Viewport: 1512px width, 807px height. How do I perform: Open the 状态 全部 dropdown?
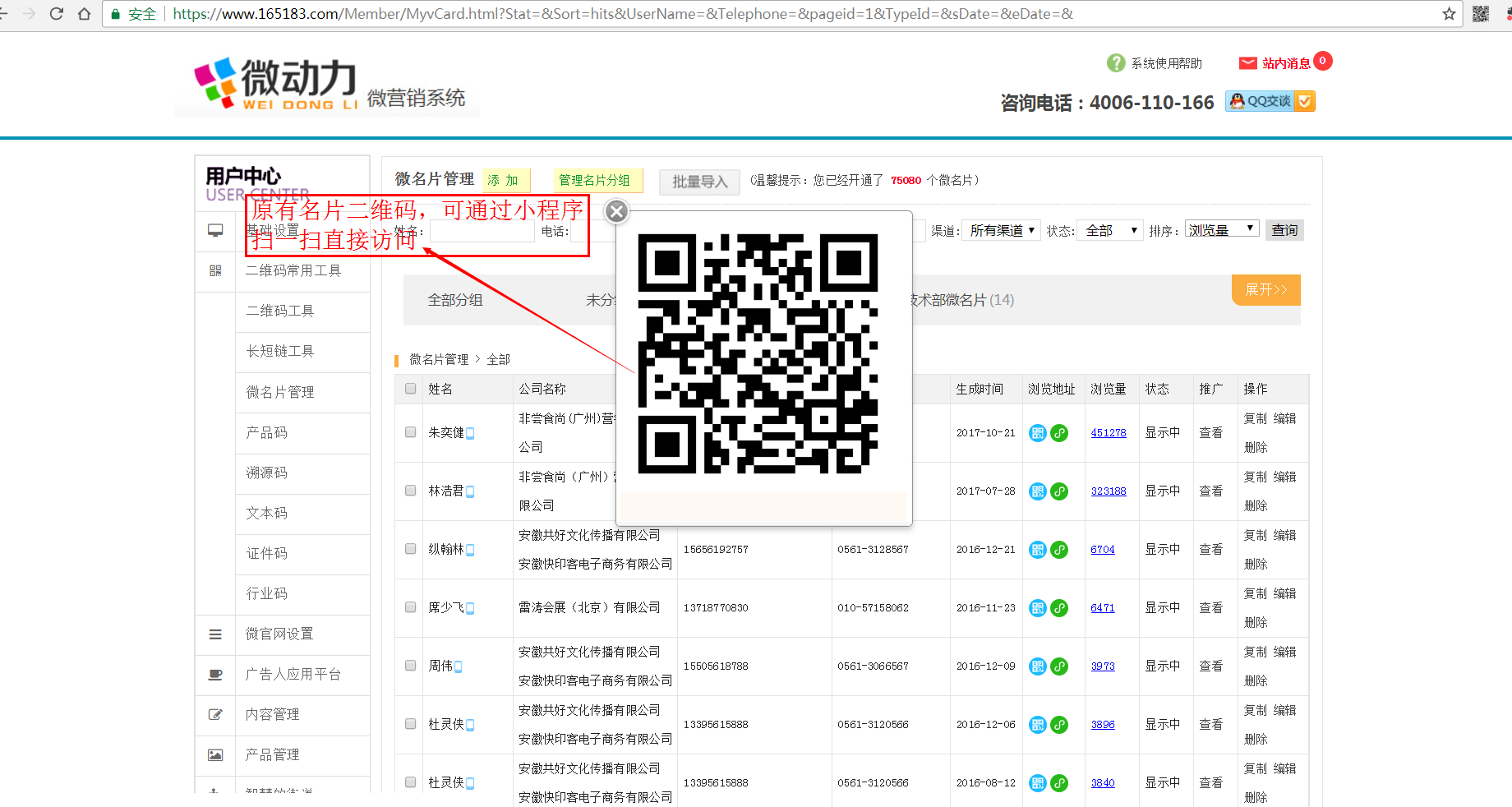click(1110, 230)
